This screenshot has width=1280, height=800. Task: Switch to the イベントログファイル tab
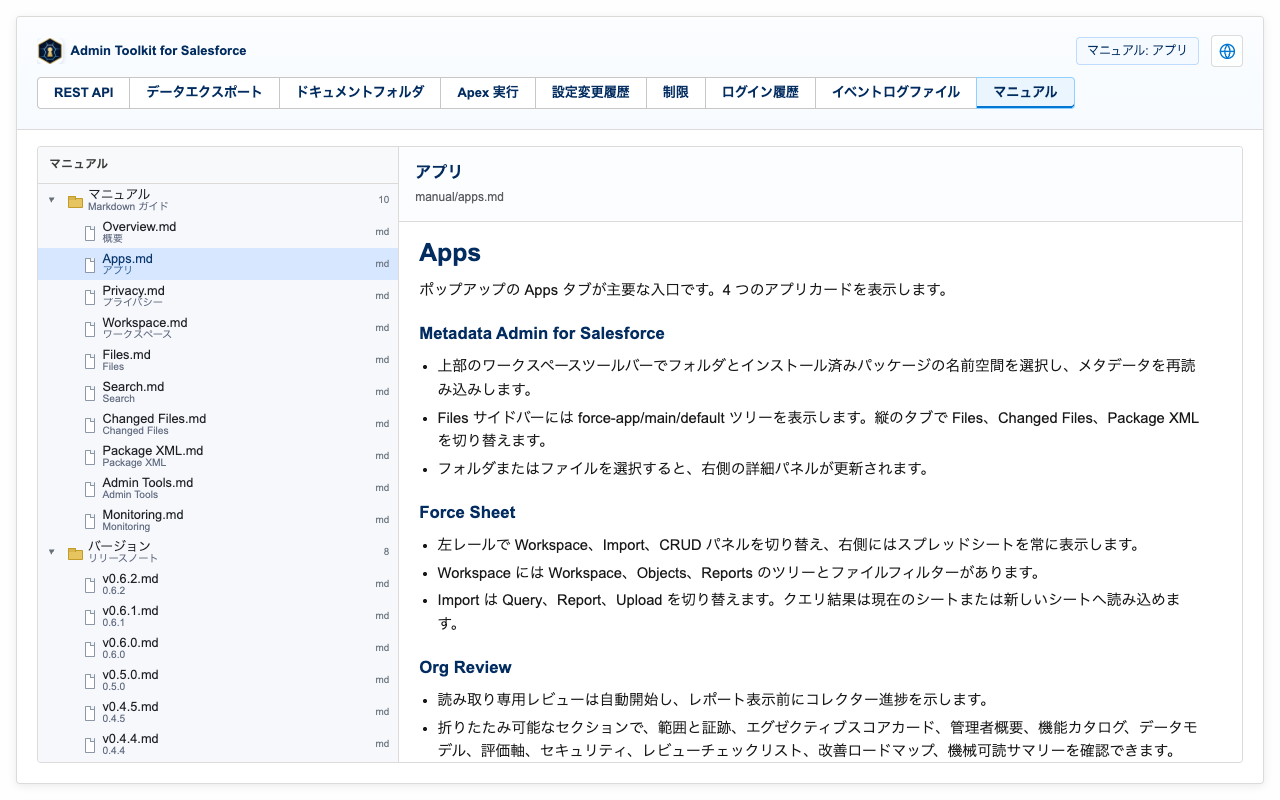click(896, 92)
